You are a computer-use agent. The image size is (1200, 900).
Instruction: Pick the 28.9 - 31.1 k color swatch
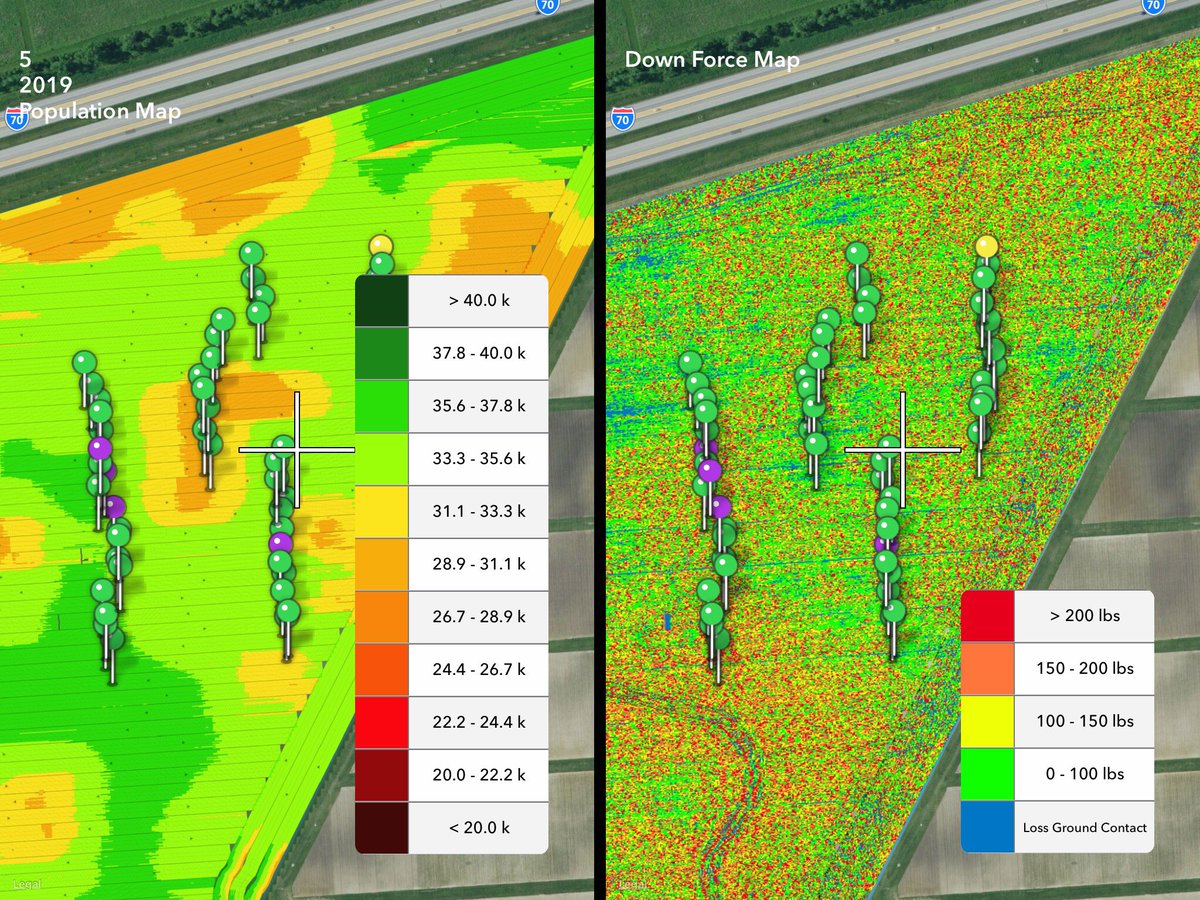(x=382, y=565)
